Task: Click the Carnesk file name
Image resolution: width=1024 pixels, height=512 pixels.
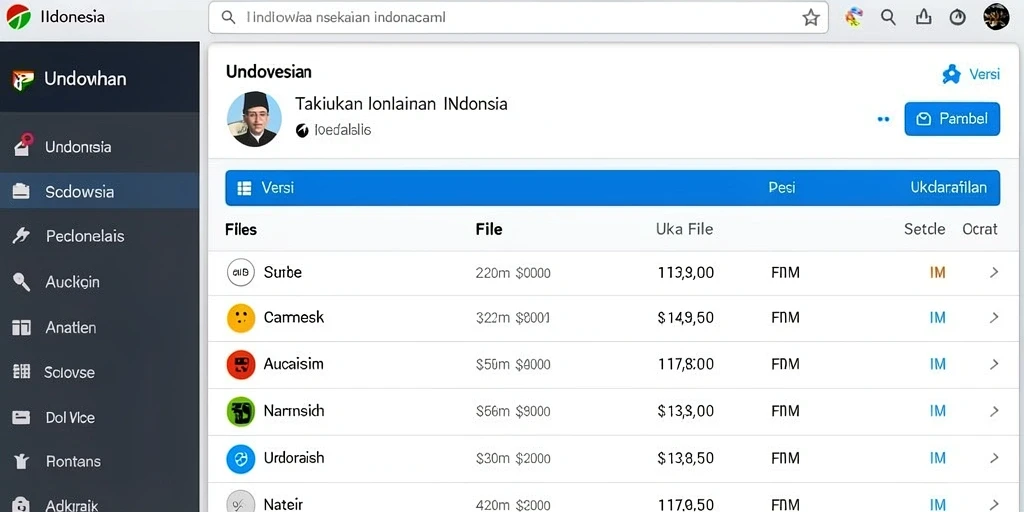Action: pyautogui.click(x=293, y=318)
